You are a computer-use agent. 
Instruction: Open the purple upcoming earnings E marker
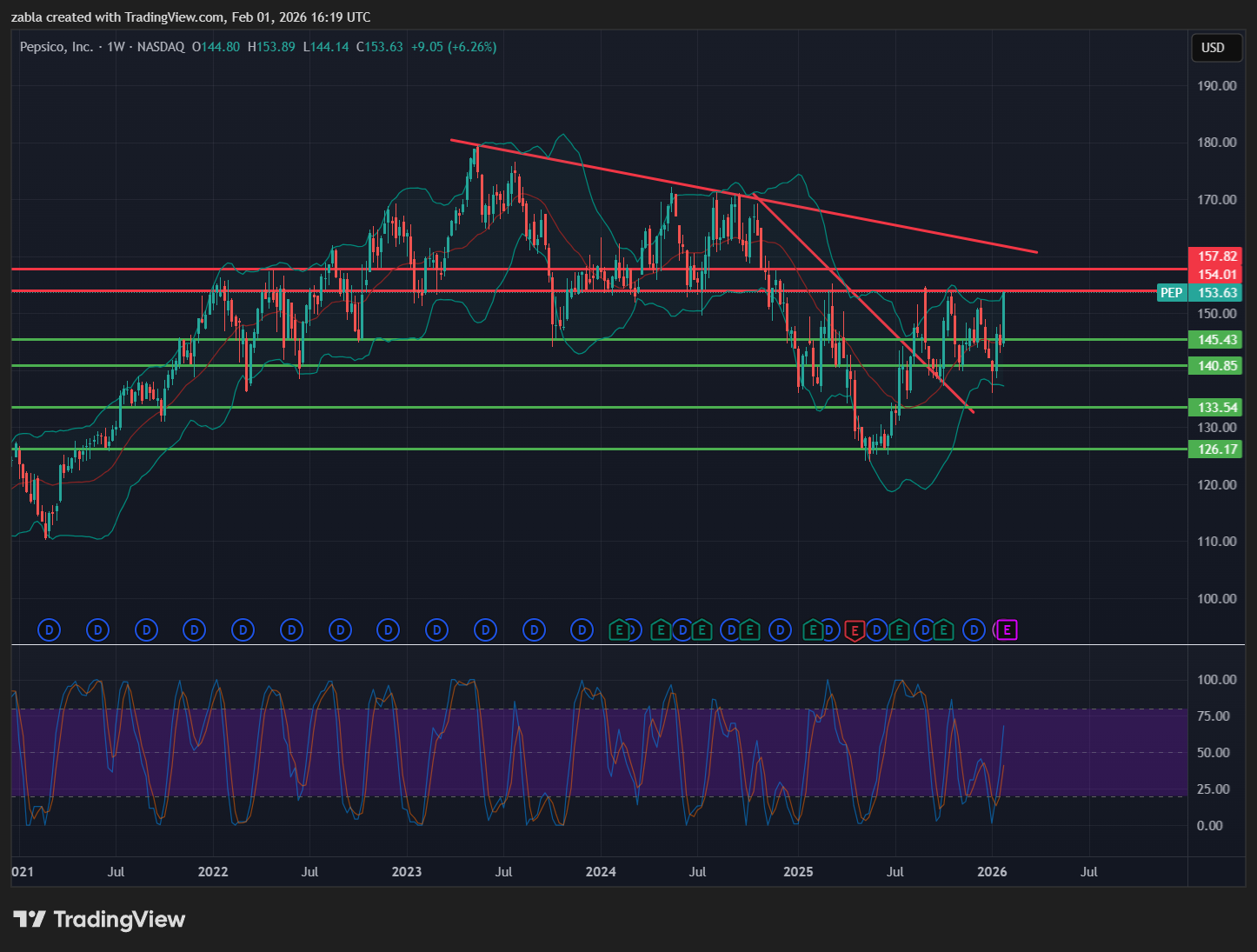tap(1007, 629)
